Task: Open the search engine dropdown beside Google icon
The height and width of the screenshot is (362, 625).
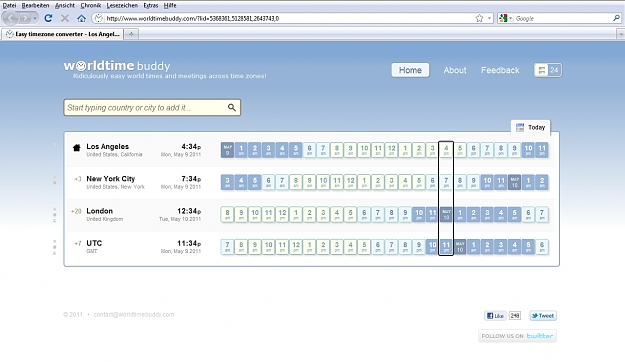Action: point(511,18)
